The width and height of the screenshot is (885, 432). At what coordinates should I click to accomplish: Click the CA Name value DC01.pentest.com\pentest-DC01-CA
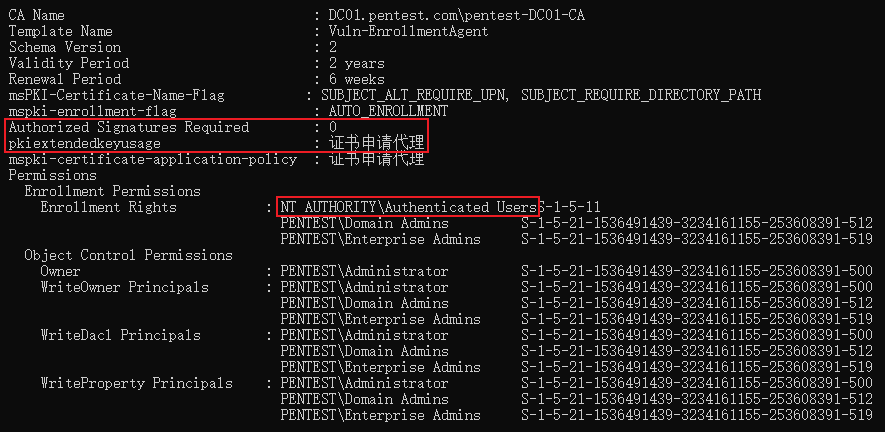[x=457, y=15]
